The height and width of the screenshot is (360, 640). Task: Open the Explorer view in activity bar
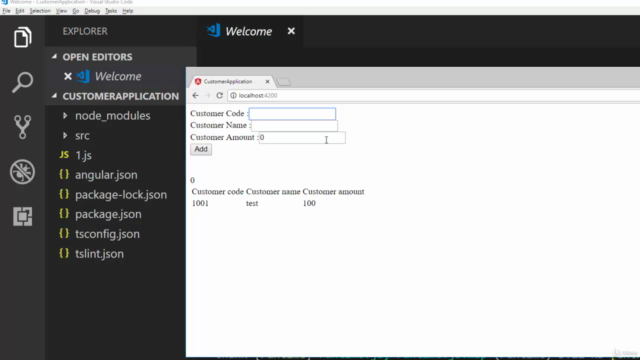[x=22, y=37]
